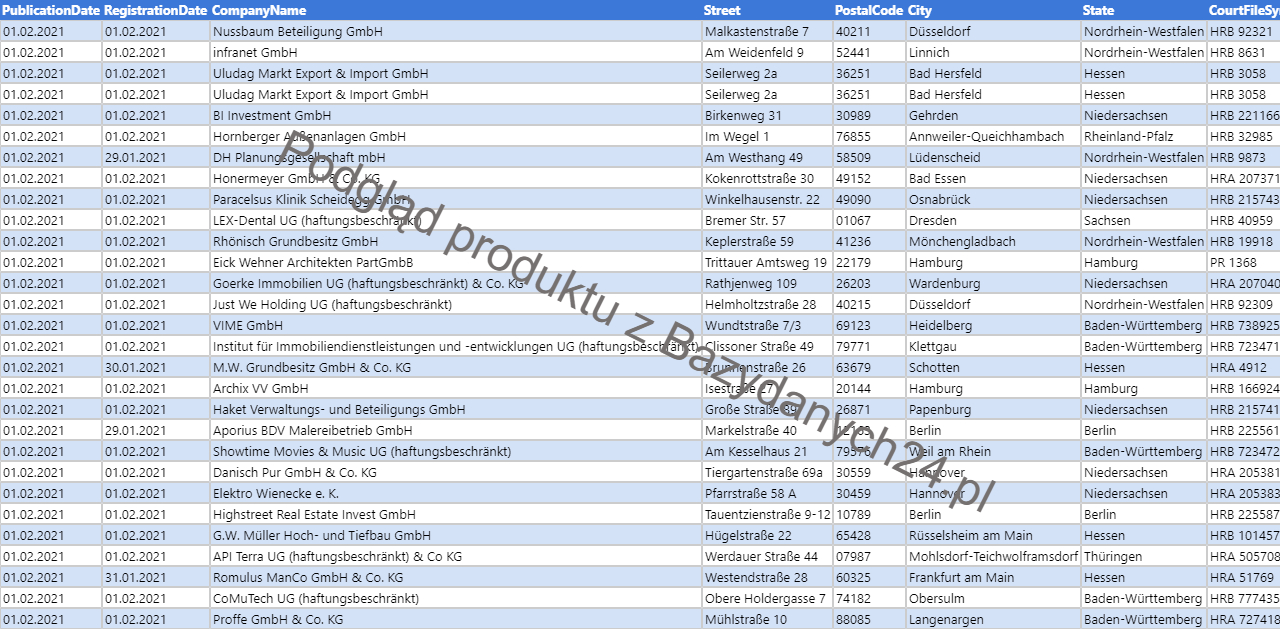Click street cell Trittauer Amtsweg 19
The height and width of the screenshot is (630, 1280).
point(767,262)
